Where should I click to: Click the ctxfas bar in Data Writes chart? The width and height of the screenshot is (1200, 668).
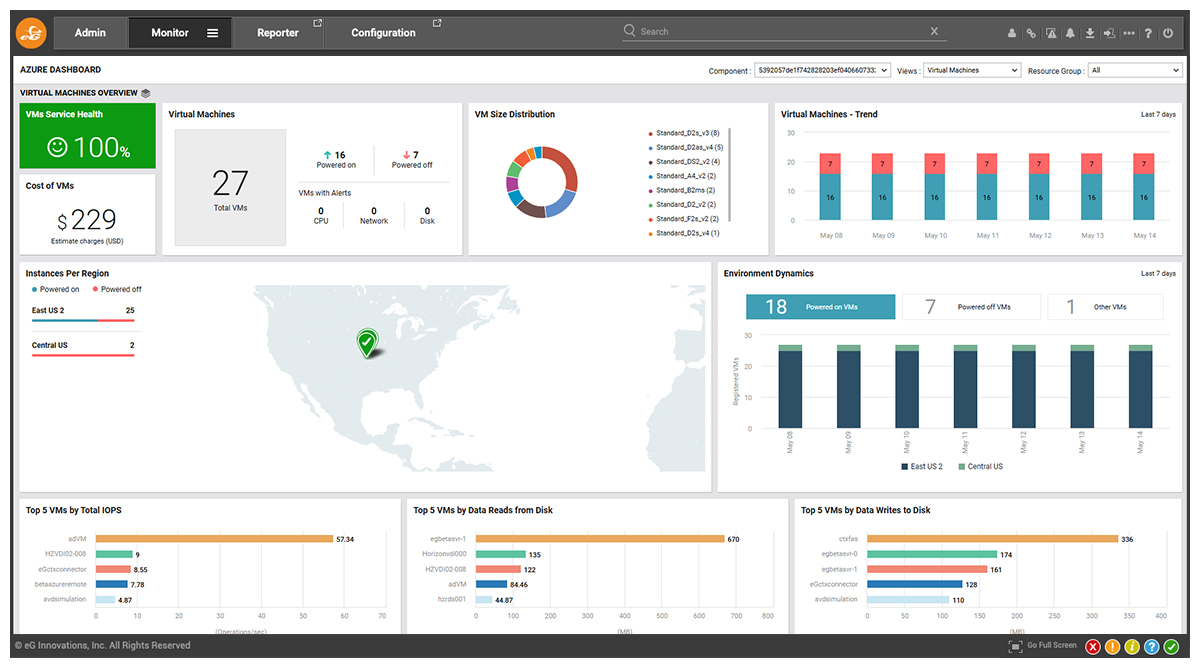coord(991,539)
